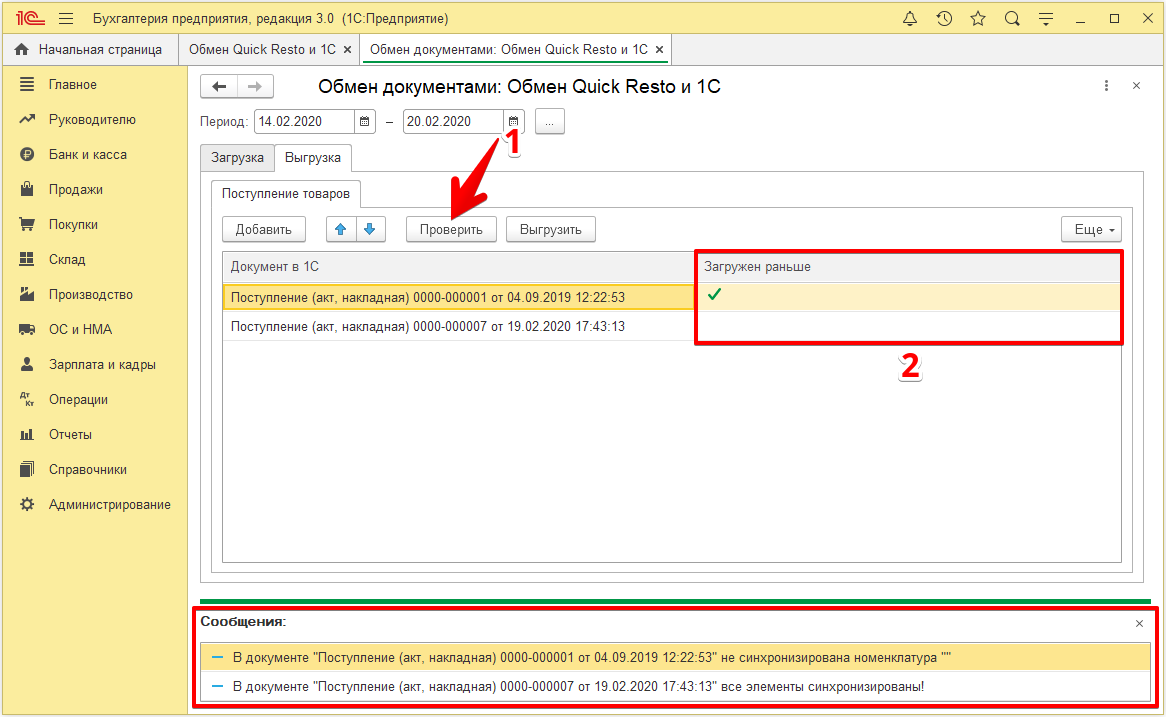Select row Поступление 0000-000001 от 04.09.2019
The width and height of the screenshot is (1166, 717).
459,297
